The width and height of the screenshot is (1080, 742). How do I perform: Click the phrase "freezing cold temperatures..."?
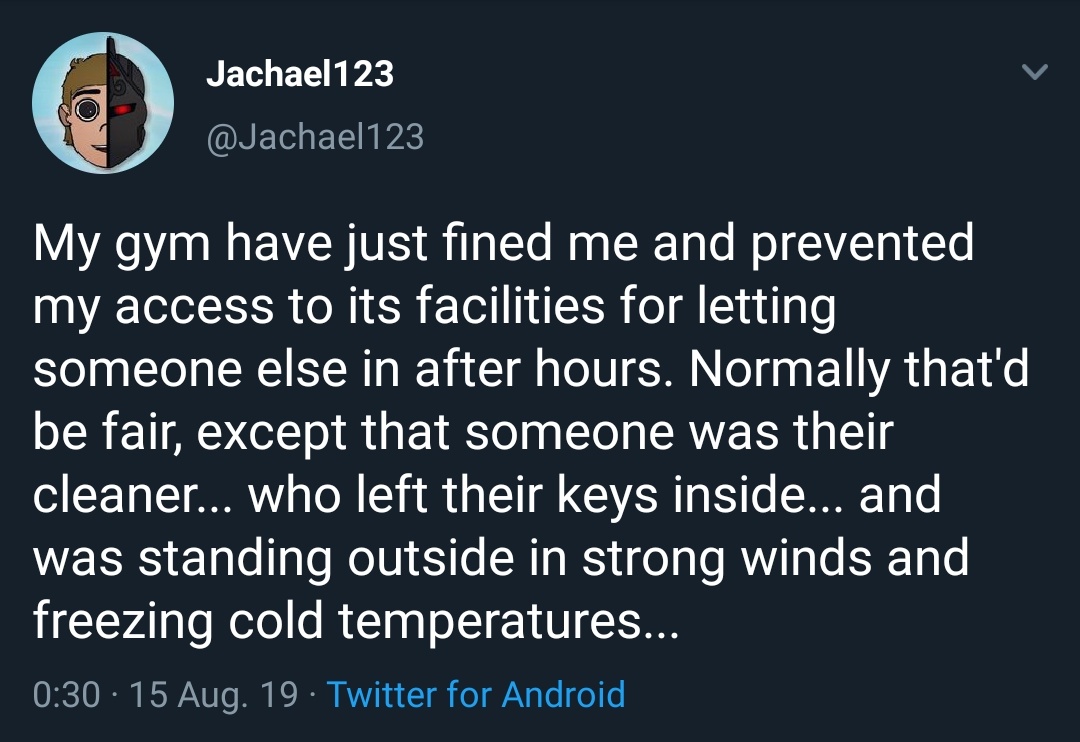(356, 623)
